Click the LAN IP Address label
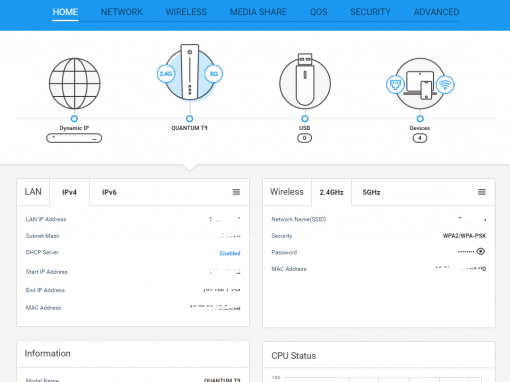 (46, 219)
